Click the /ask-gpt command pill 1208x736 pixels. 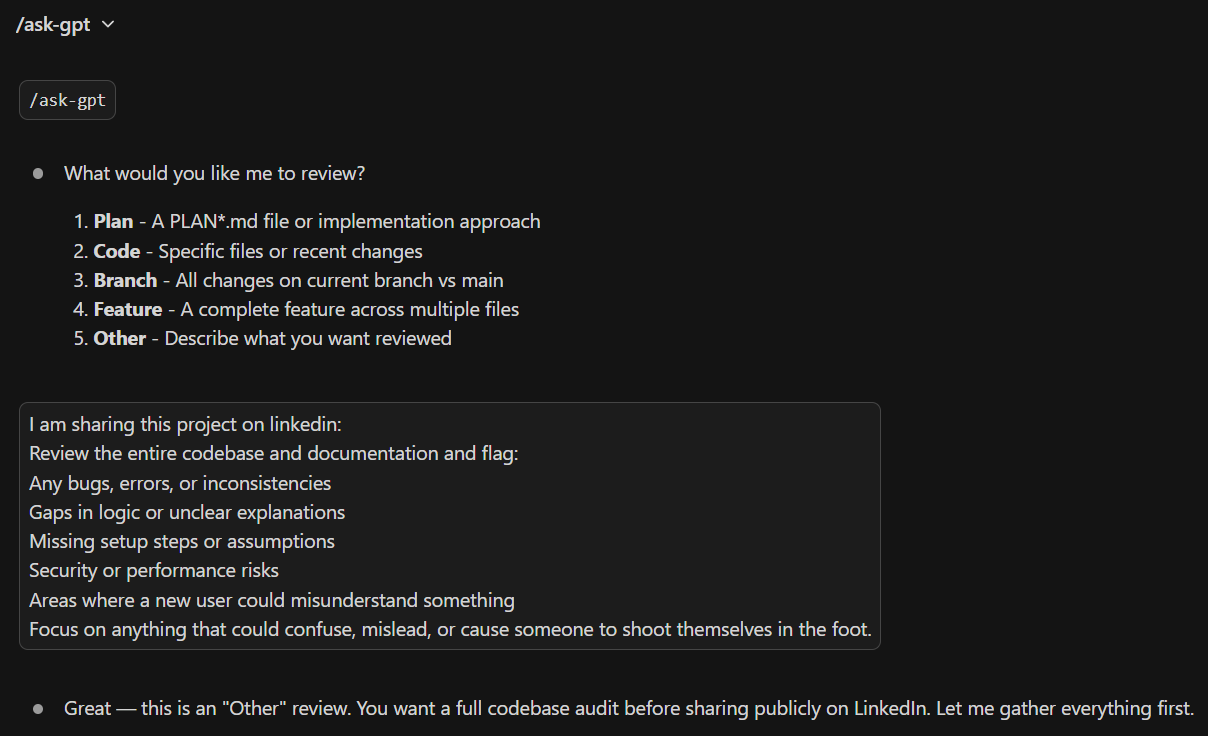(x=66, y=99)
